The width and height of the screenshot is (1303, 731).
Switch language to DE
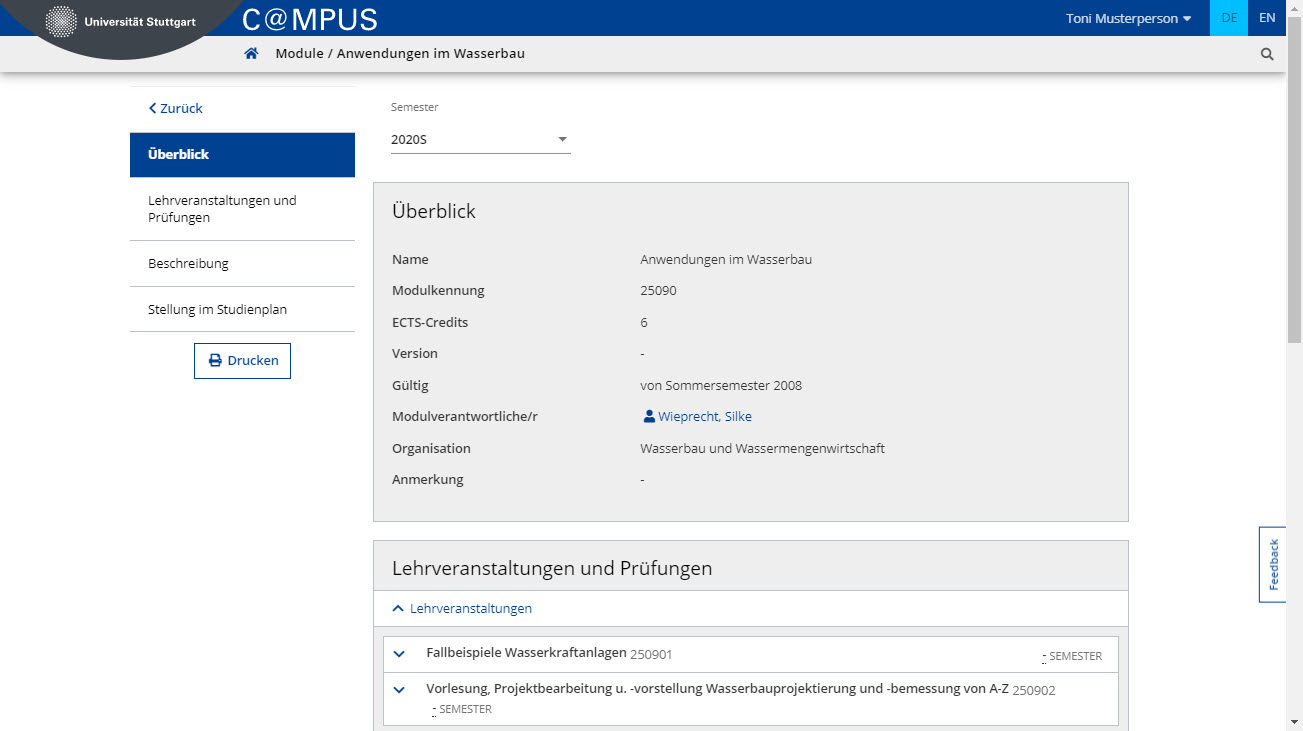pos(1229,18)
